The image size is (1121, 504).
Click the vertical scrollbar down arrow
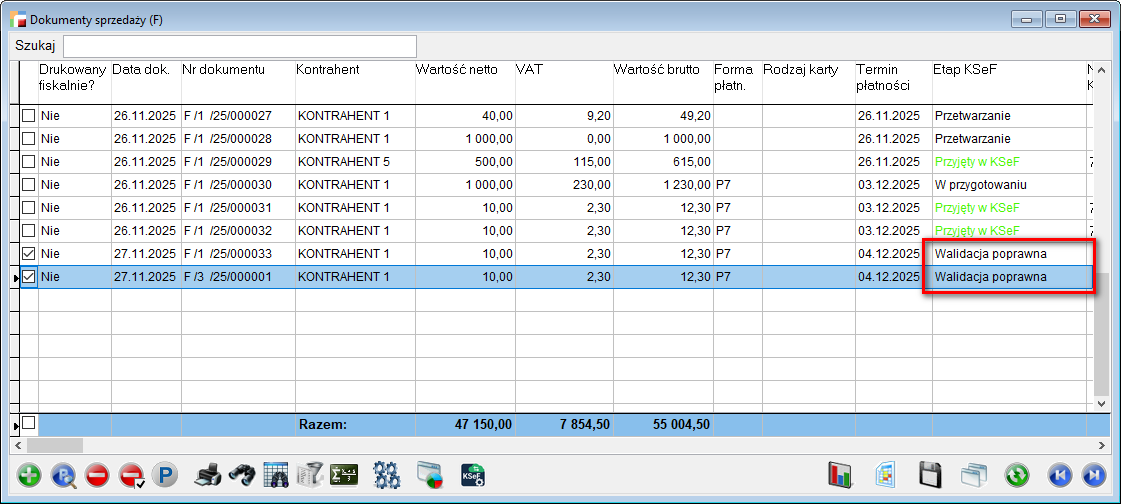click(x=1103, y=403)
